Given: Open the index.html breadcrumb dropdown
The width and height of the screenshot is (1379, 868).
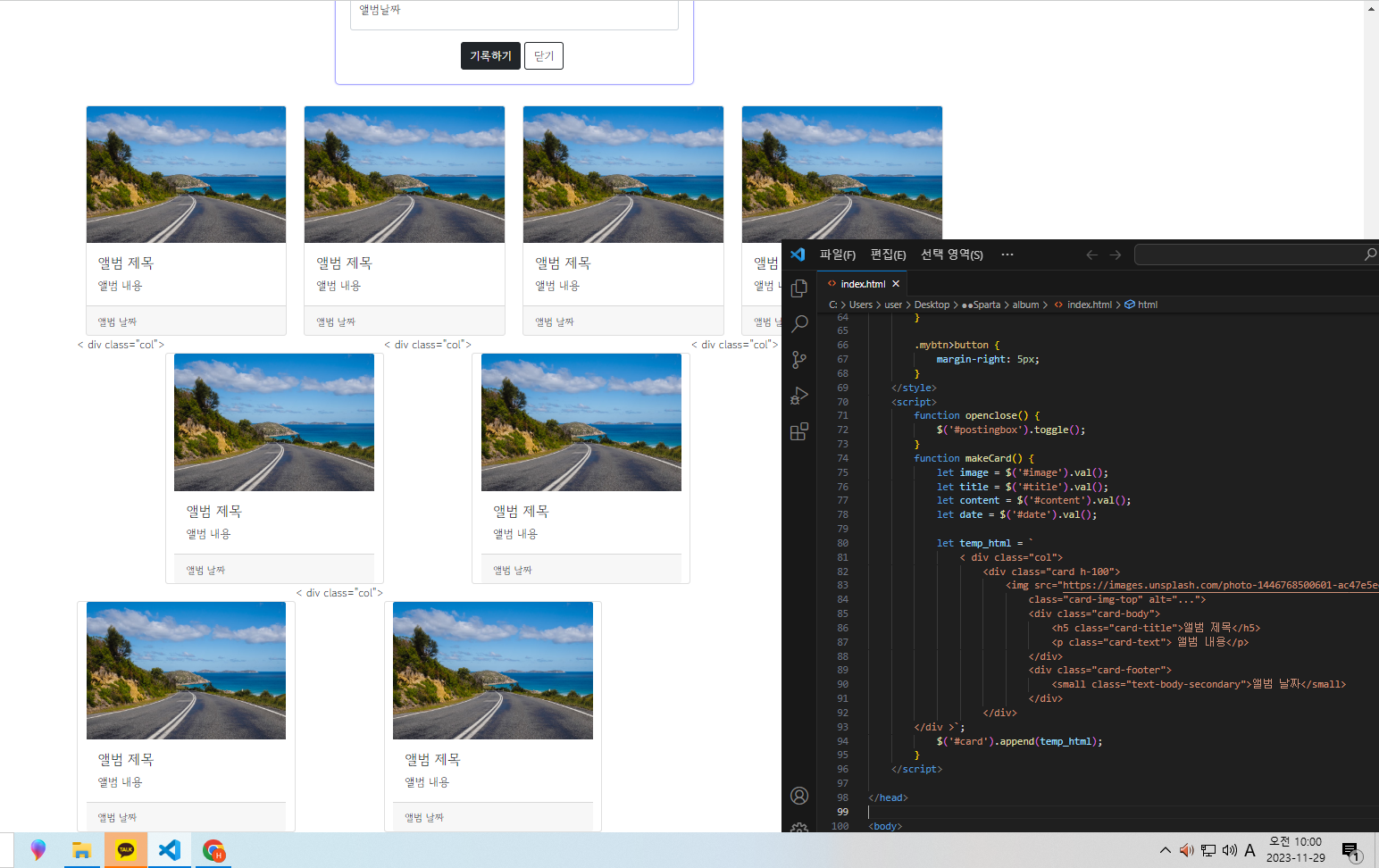Looking at the screenshot, I should [1083, 305].
